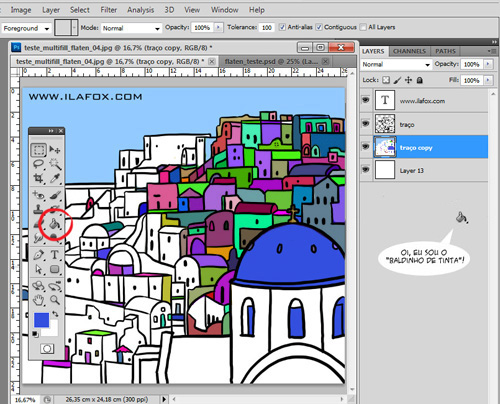Viewport: 500px width, 404px height.
Task: Select the Magic Wand tool
Action: 55,164
